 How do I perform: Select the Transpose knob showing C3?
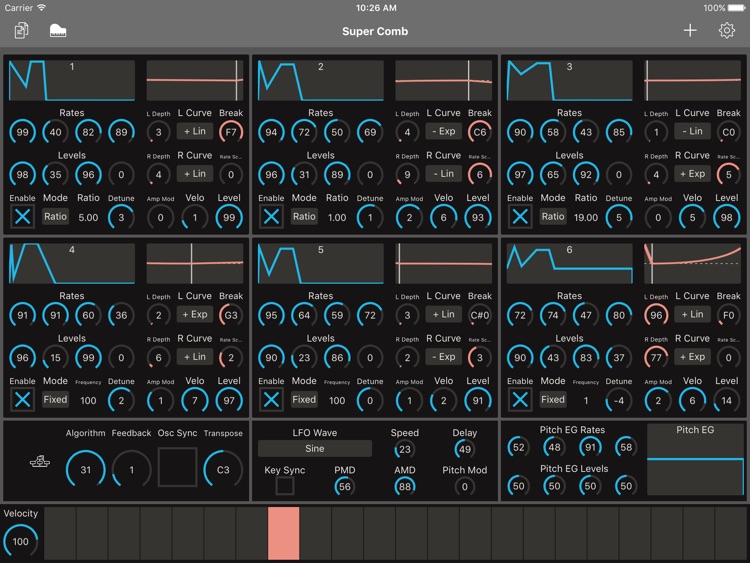223,469
